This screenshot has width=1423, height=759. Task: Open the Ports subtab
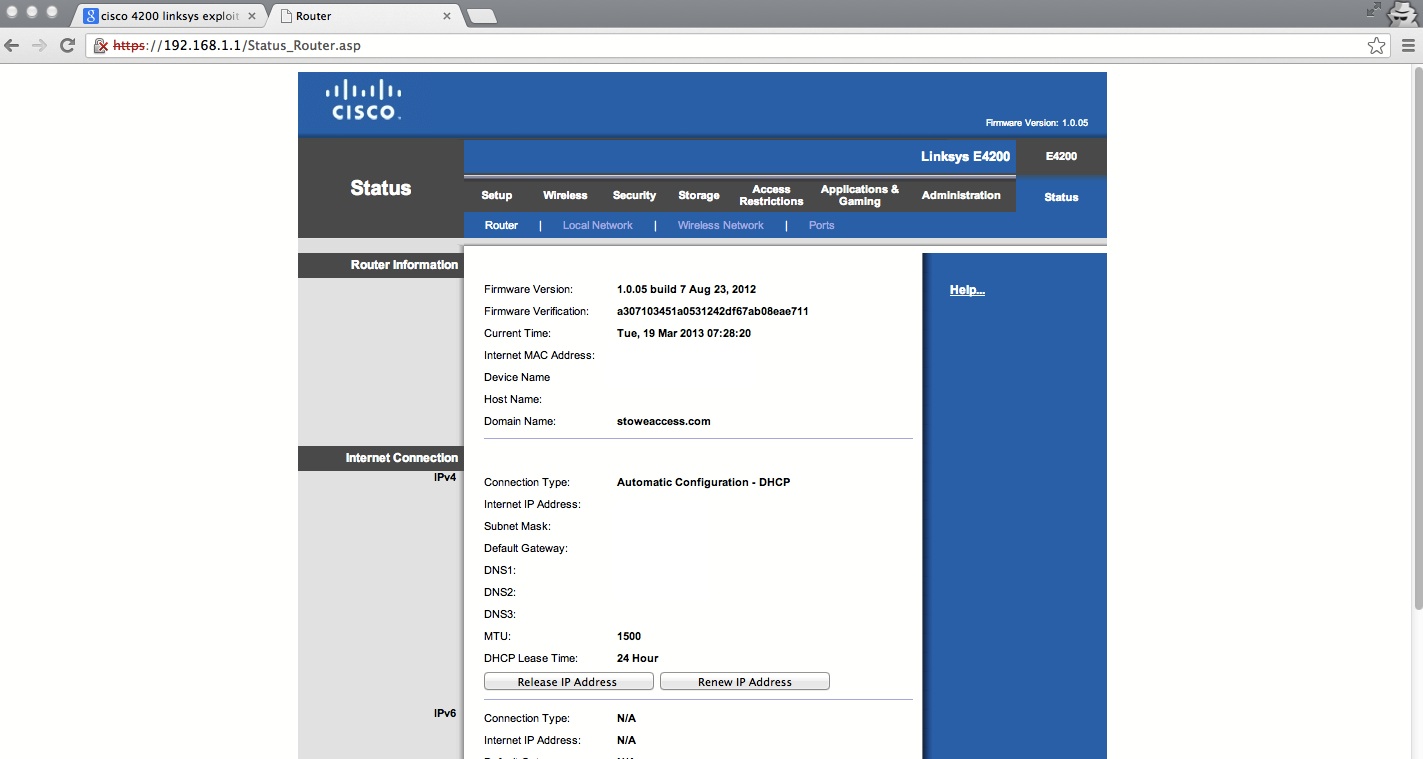coord(822,225)
